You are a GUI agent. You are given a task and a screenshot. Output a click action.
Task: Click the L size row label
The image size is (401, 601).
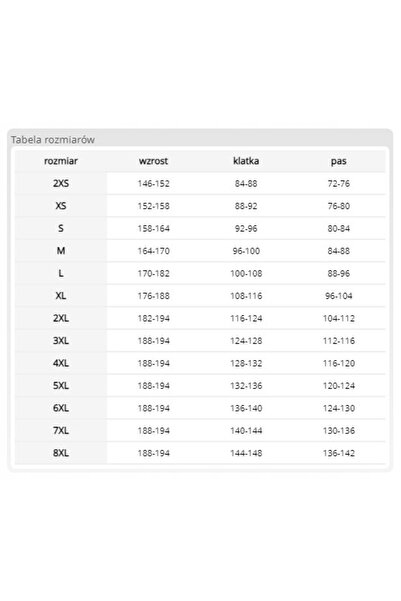[61, 273]
